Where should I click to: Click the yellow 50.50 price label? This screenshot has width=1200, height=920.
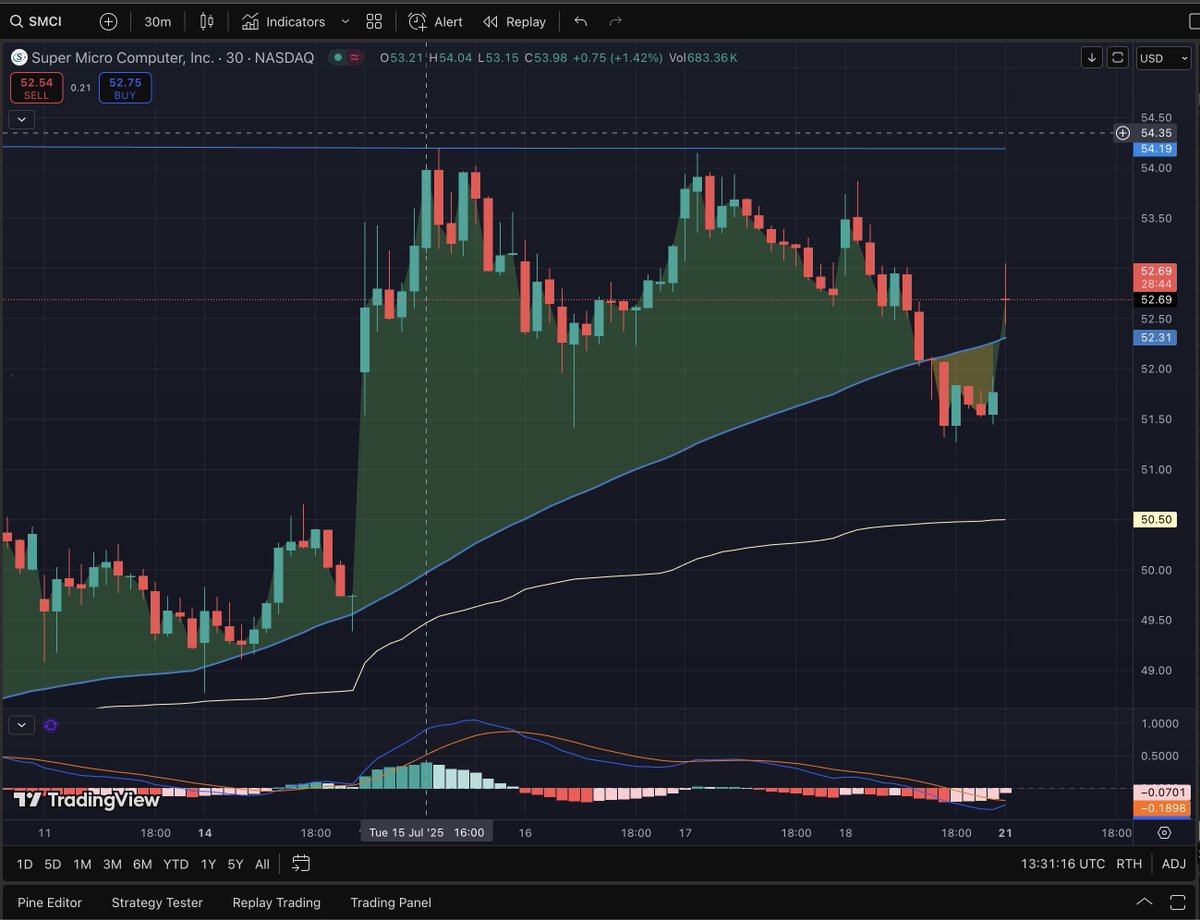tap(1156, 520)
